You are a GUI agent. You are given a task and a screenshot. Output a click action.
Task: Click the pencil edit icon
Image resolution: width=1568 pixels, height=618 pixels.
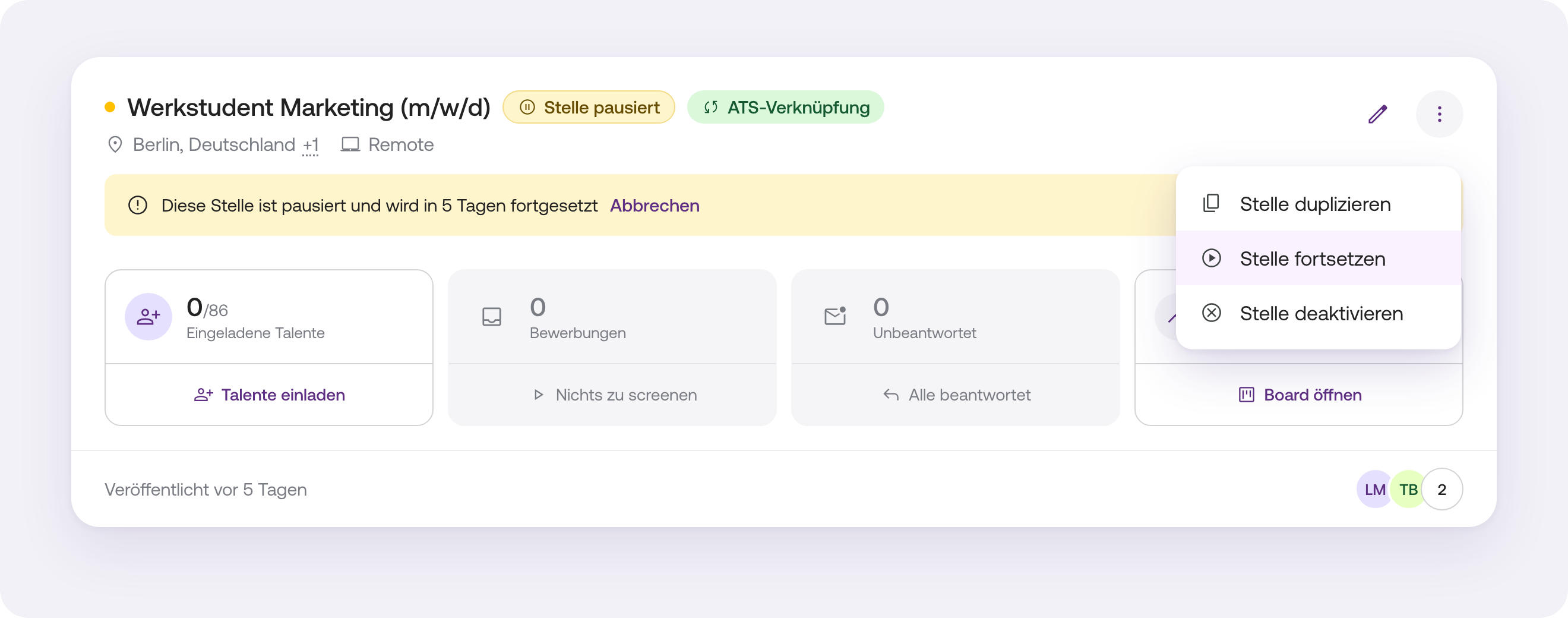pyautogui.click(x=1377, y=114)
